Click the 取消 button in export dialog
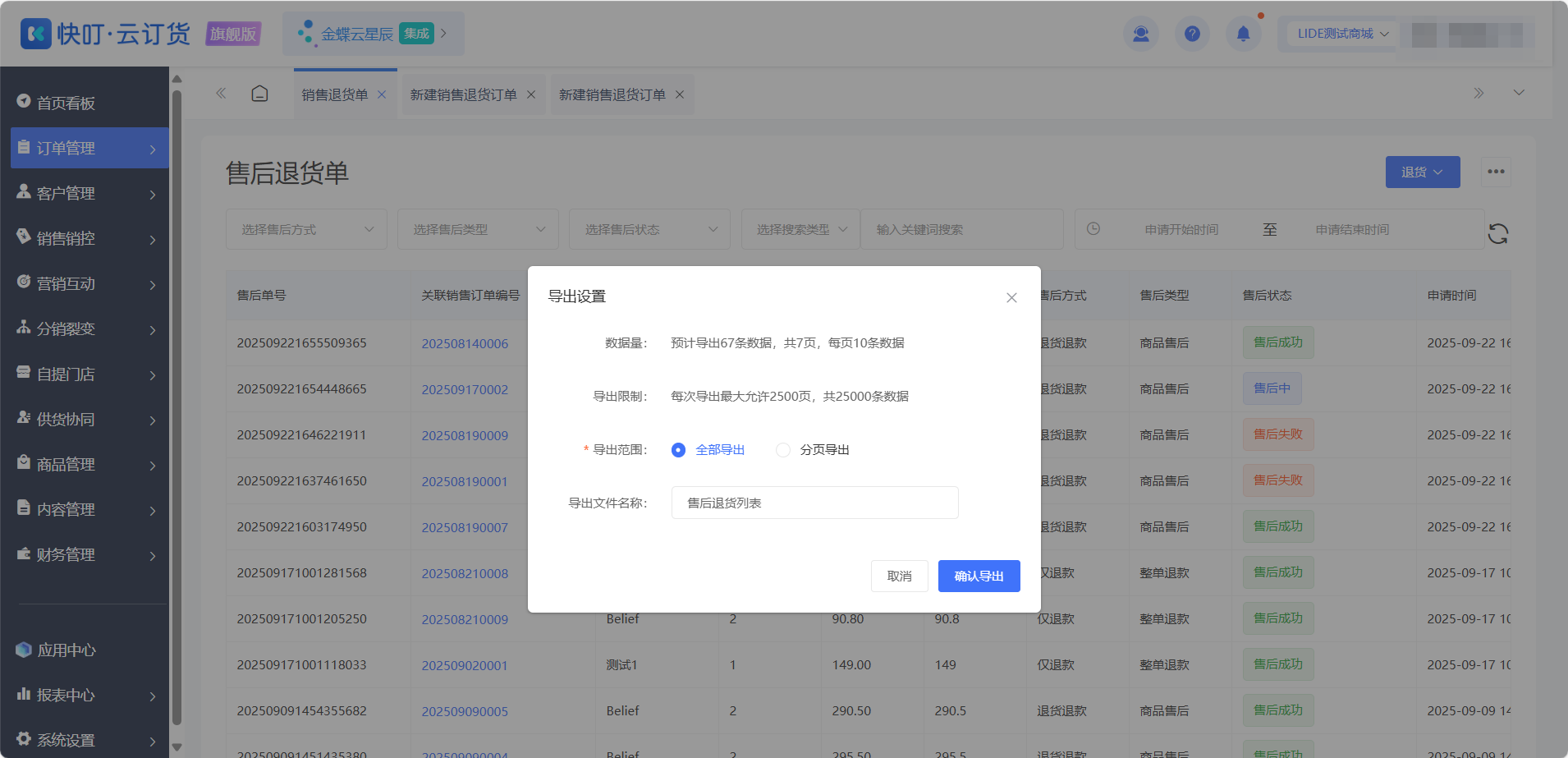Viewport: 1568px width, 758px height. tap(900, 576)
